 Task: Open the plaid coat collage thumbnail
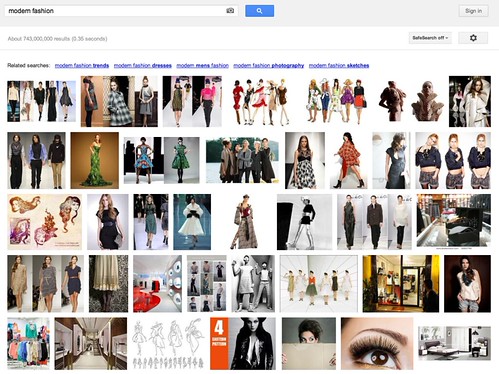tap(119, 101)
